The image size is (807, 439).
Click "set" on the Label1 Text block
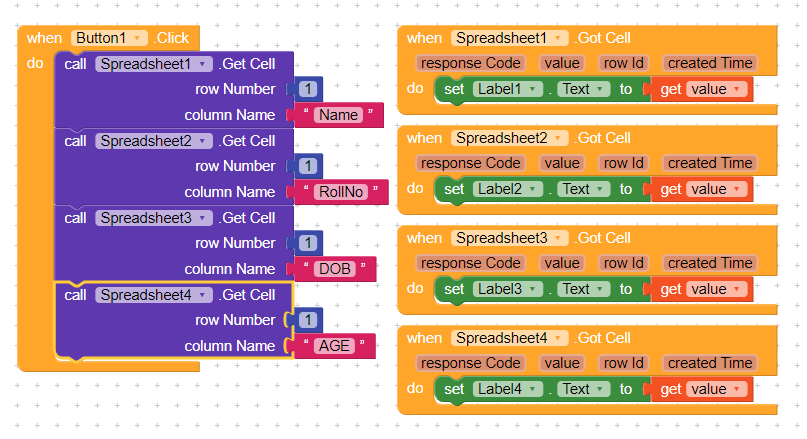click(x=454, y=89)
